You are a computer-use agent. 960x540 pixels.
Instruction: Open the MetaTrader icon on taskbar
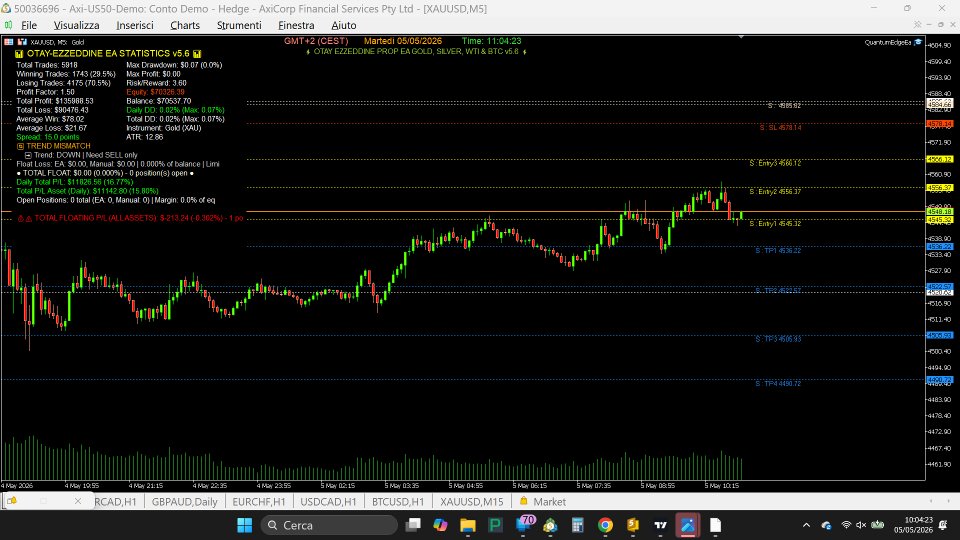click(550, 525)
